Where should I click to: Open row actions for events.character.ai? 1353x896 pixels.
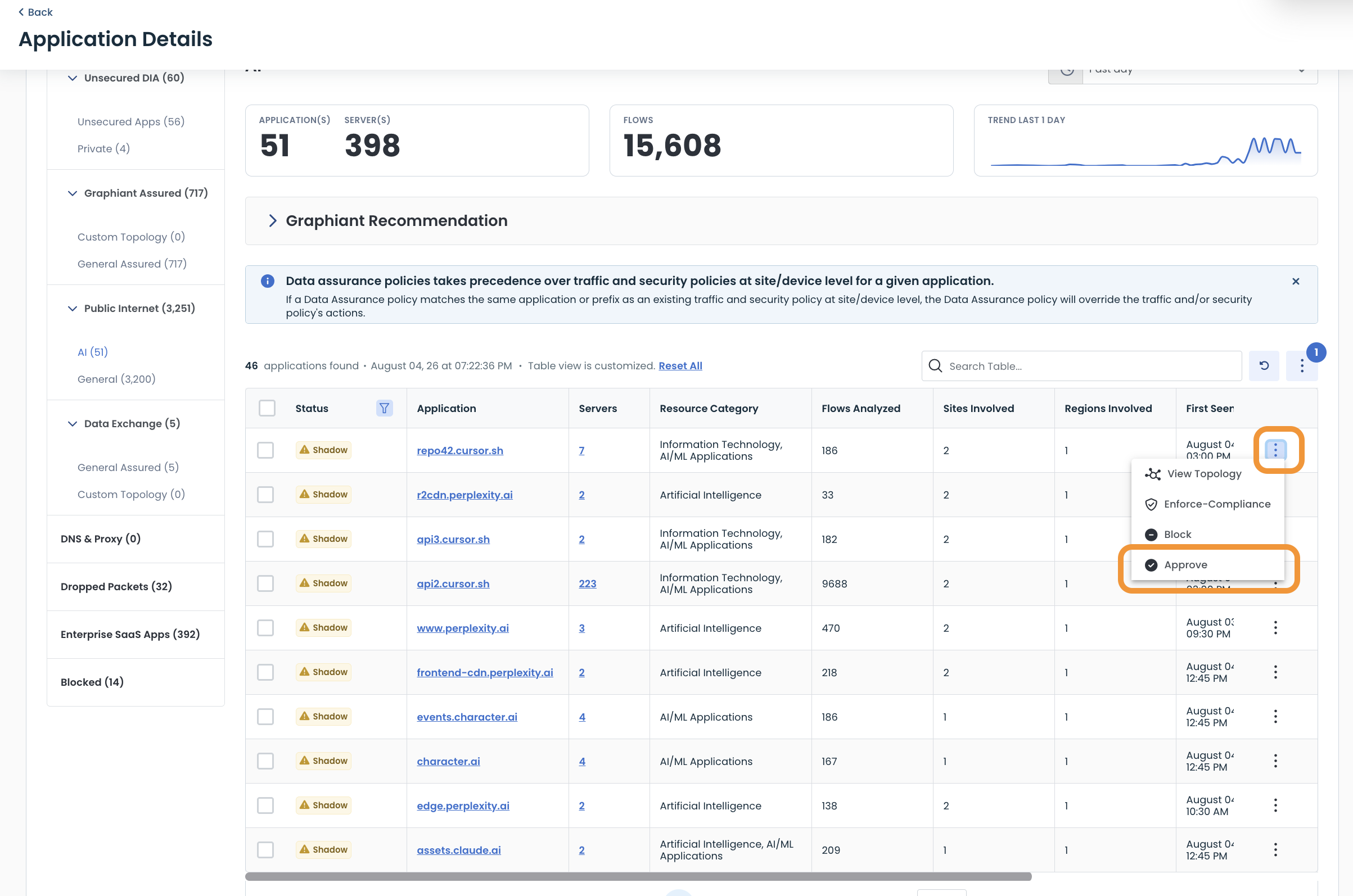click(1275, 717)
